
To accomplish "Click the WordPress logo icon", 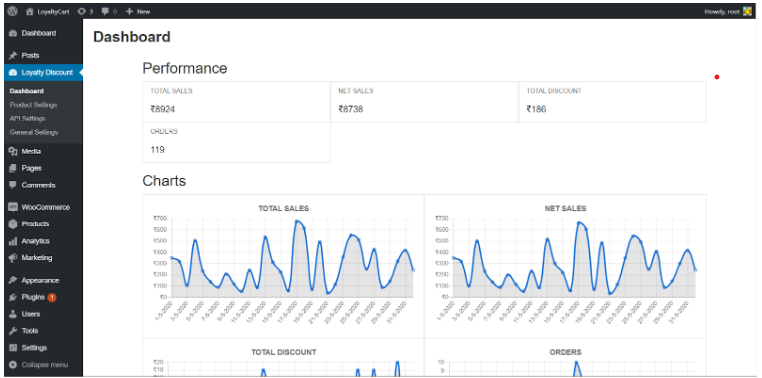I will pos(13,11).
